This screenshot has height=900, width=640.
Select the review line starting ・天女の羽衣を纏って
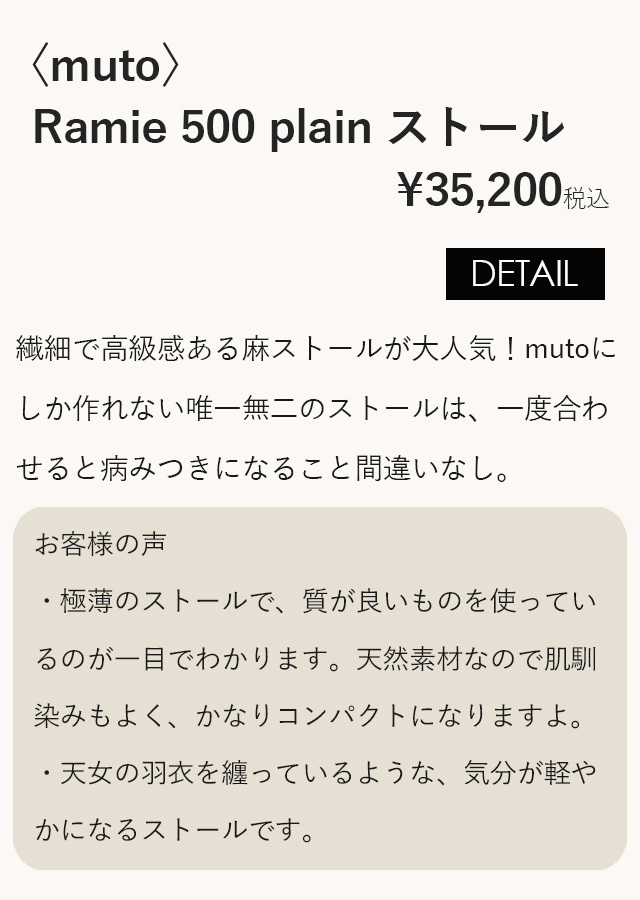(x=316, y=773)
